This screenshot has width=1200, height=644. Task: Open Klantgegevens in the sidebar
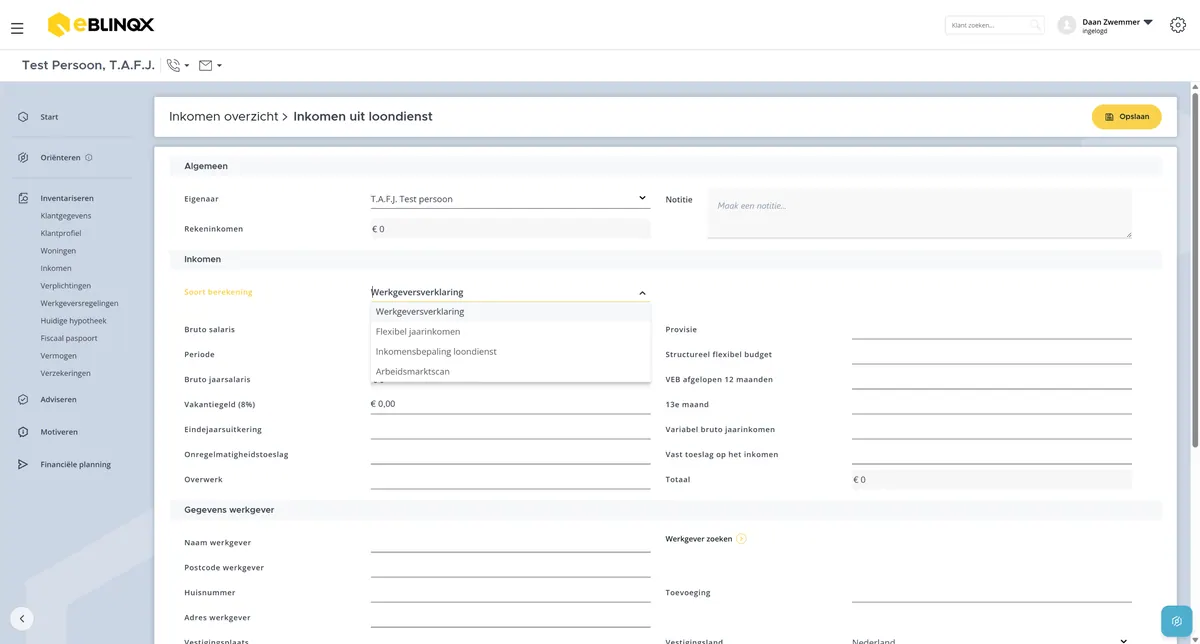(66, 216)
